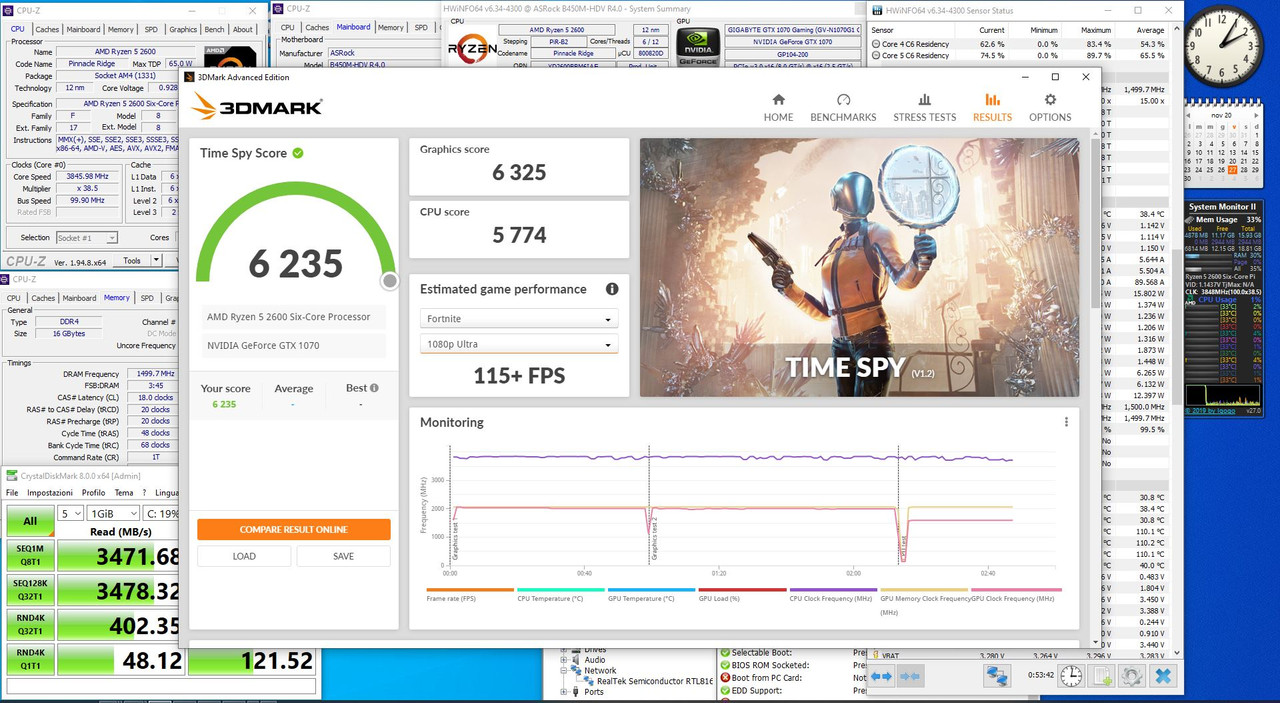Click Core 4 C6 Residency sensor row
This screenshot has width=1280, height=703.
point(1018,44)
